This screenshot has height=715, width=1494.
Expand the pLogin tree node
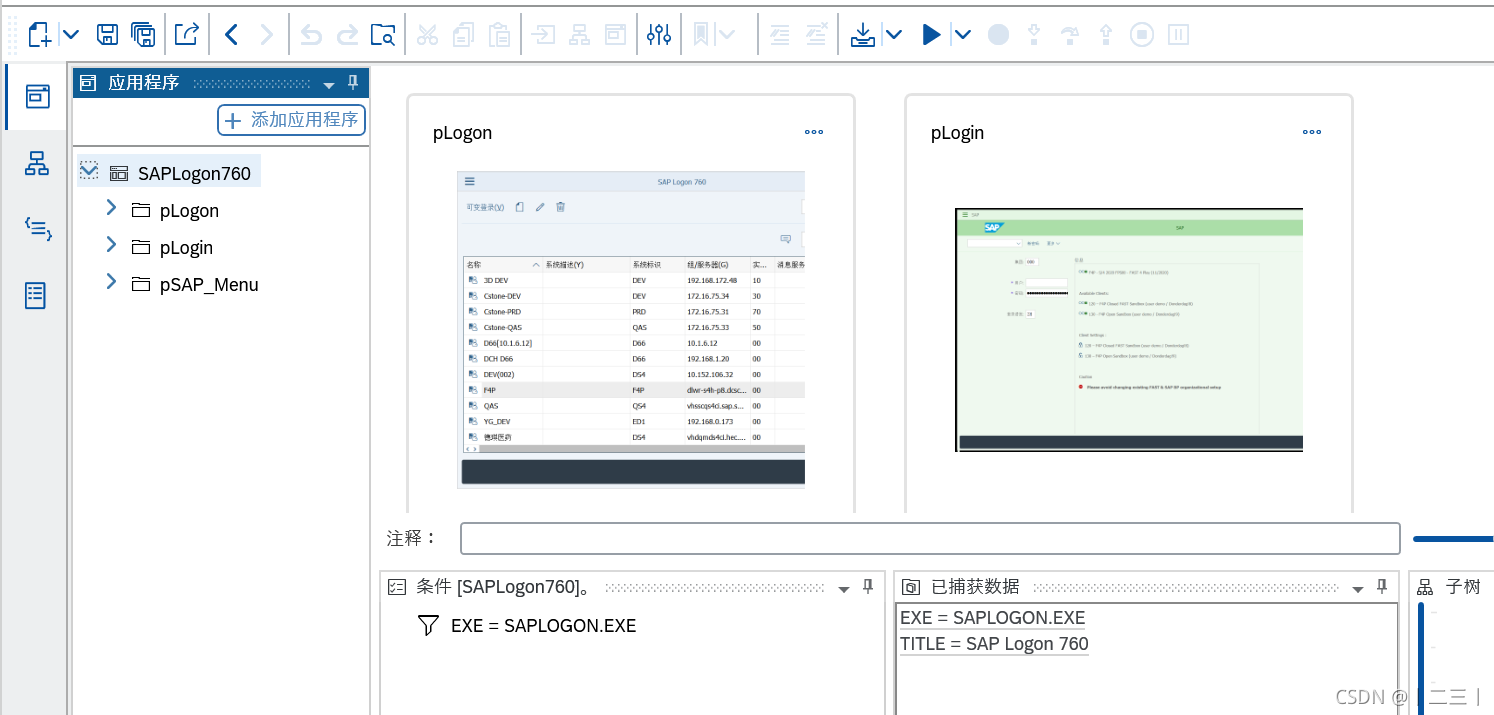(x=111, y=245)
